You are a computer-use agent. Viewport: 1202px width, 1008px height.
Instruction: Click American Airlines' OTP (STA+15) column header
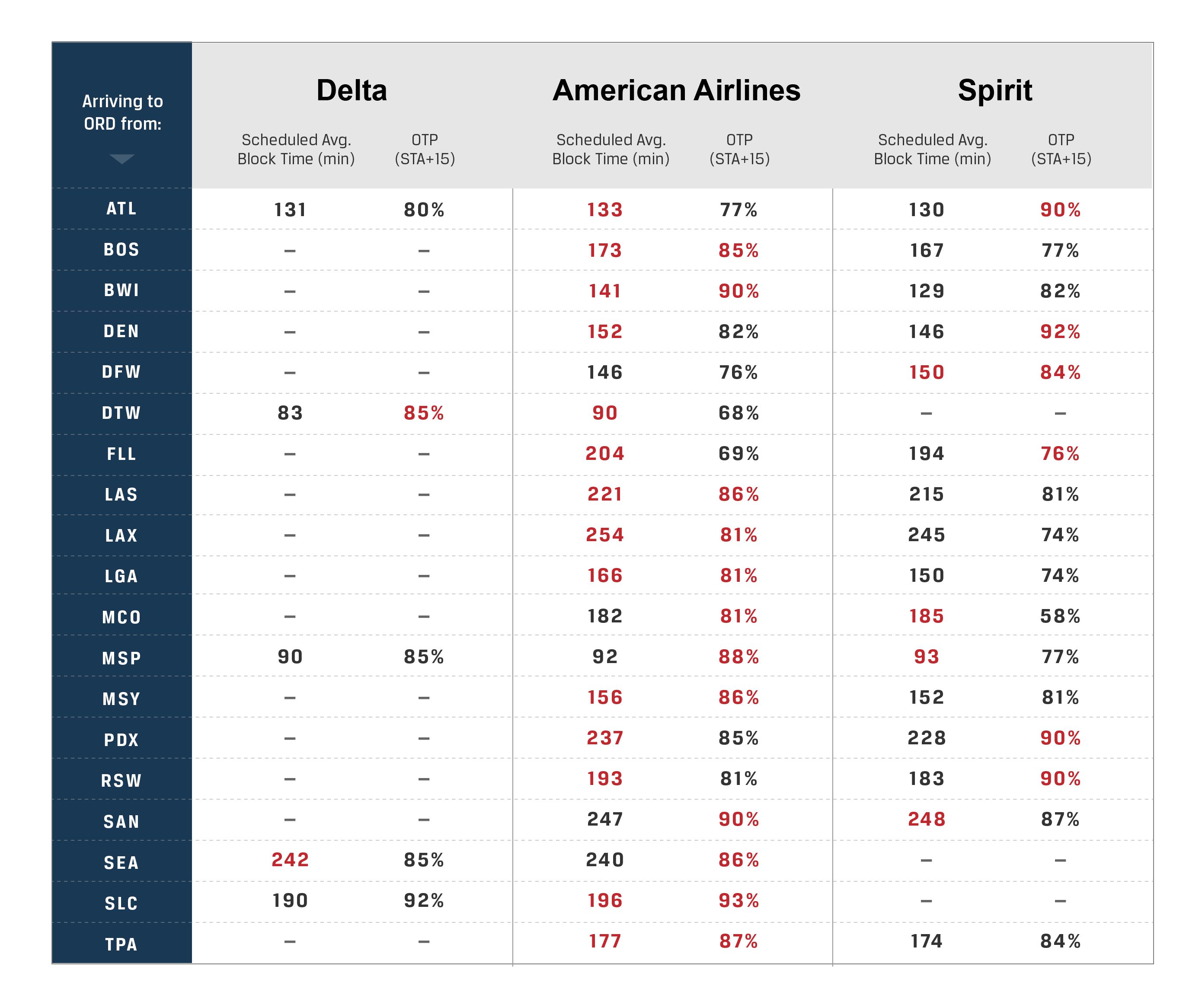coord(739,149)
